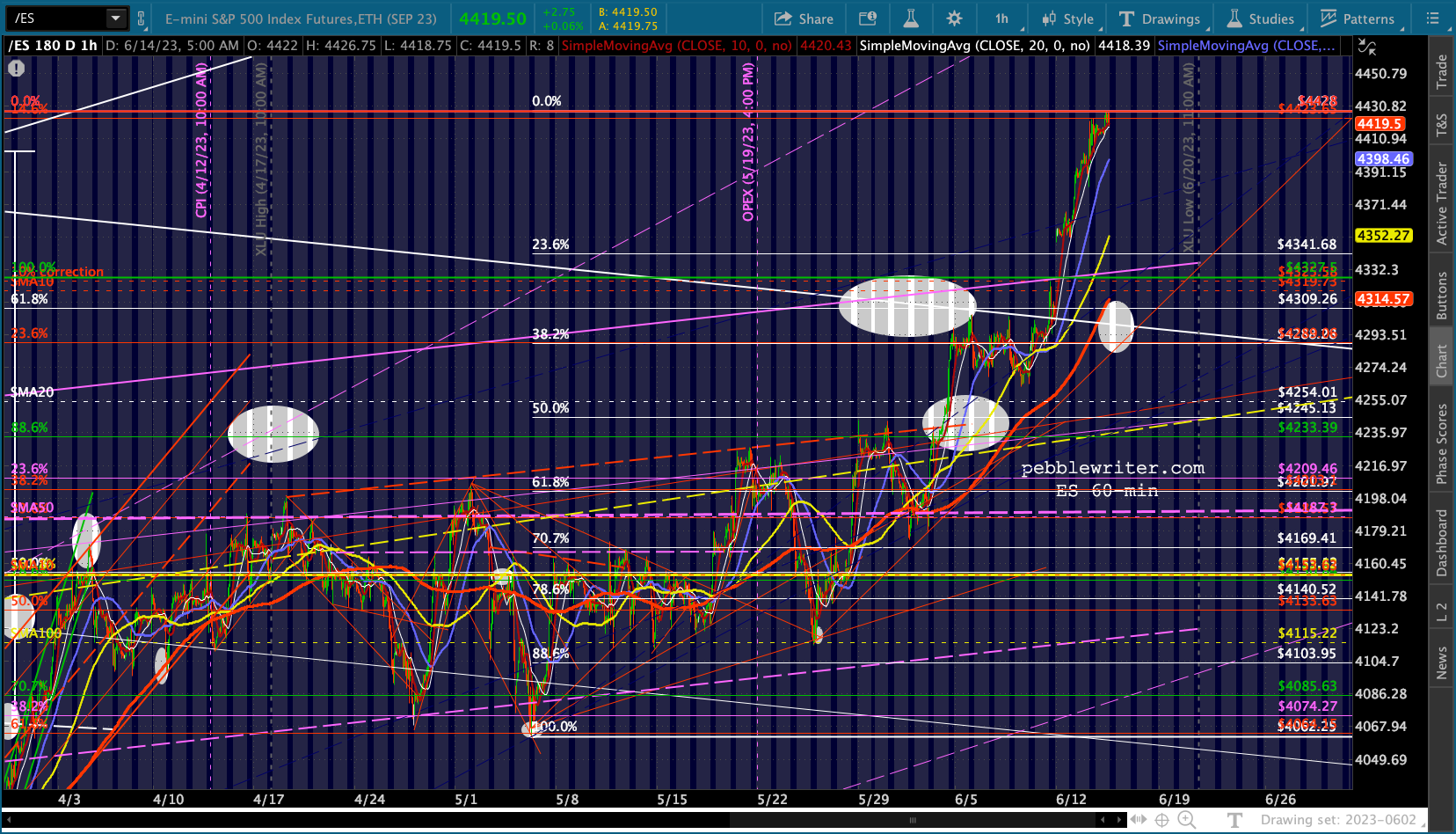Open the /ES symbol dropdown arrow

116,18
